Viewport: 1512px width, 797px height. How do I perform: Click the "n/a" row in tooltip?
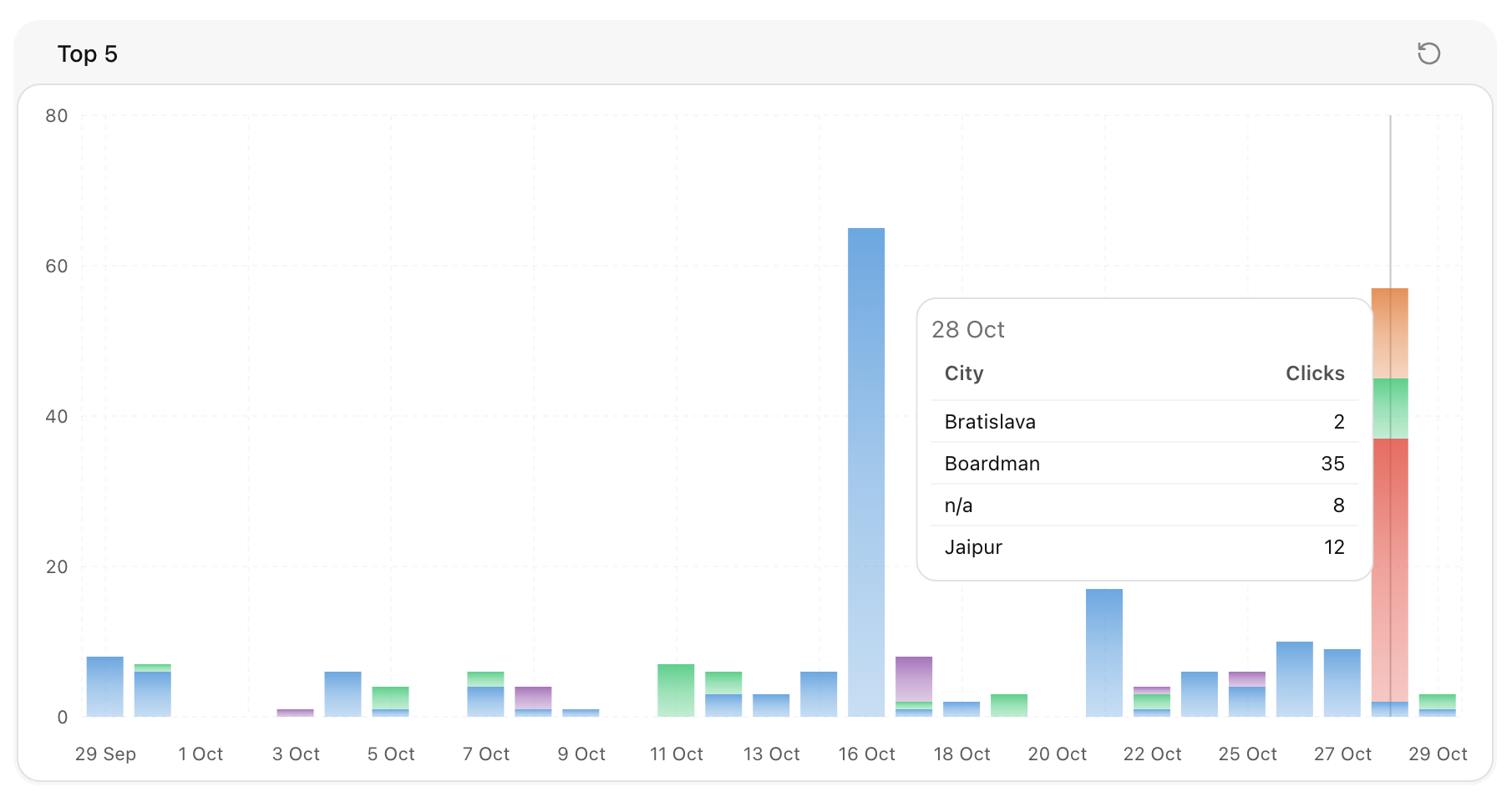(1144, 505)
